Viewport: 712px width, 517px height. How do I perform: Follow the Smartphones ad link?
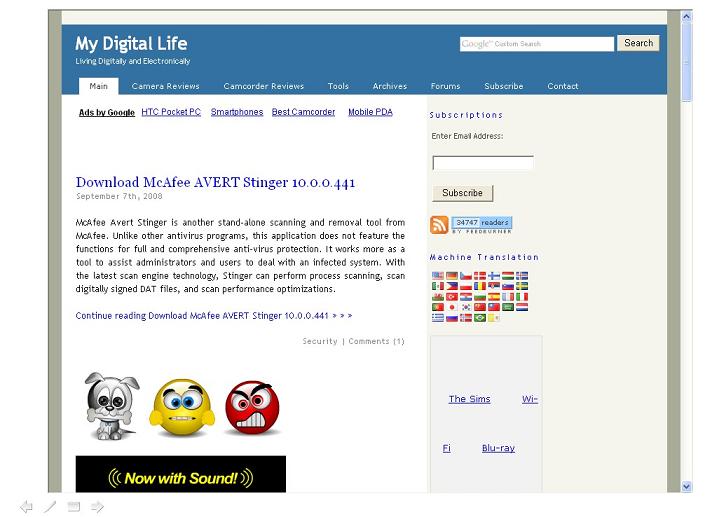pos(237,112)
